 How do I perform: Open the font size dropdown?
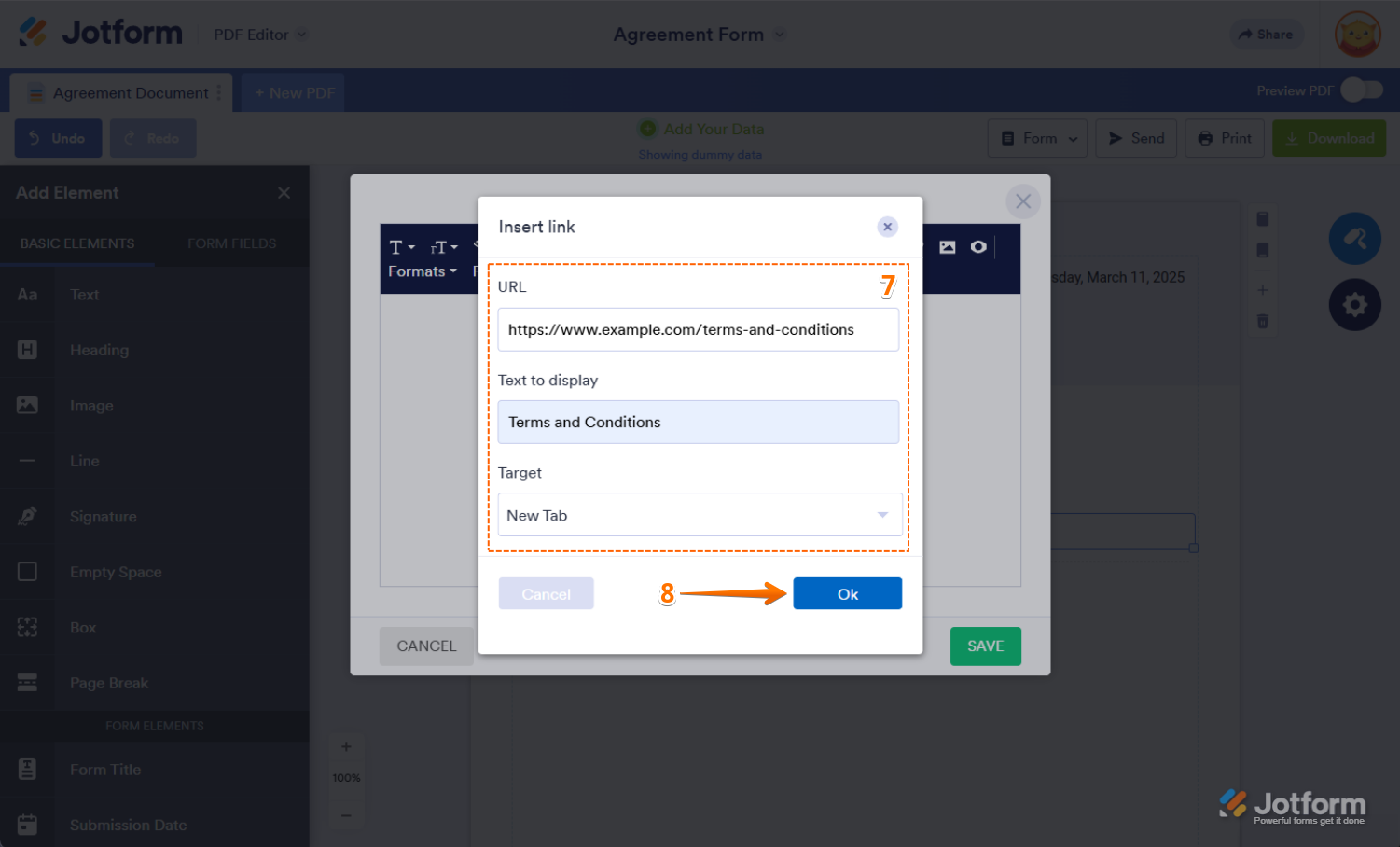click(x=444, y=247)
